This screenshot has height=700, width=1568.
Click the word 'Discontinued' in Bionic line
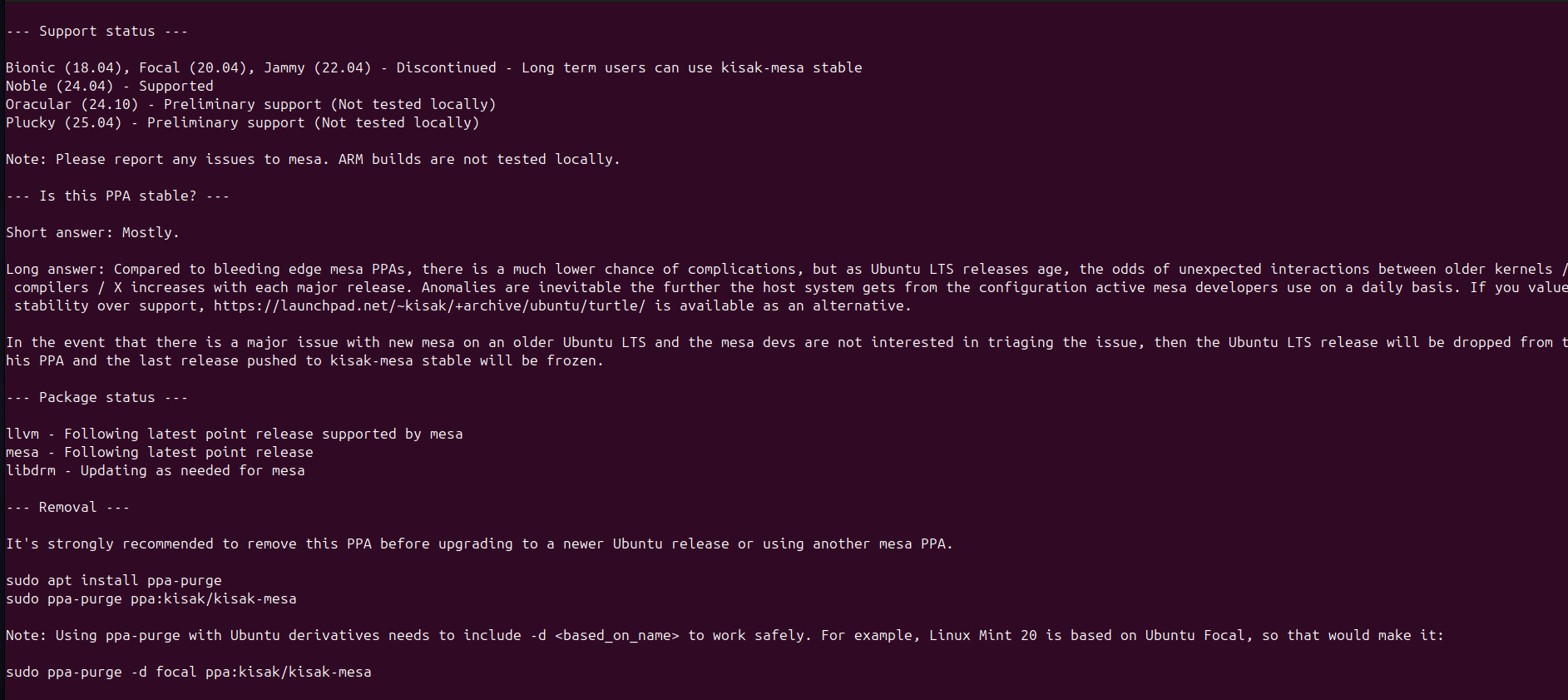click(446, 67)
